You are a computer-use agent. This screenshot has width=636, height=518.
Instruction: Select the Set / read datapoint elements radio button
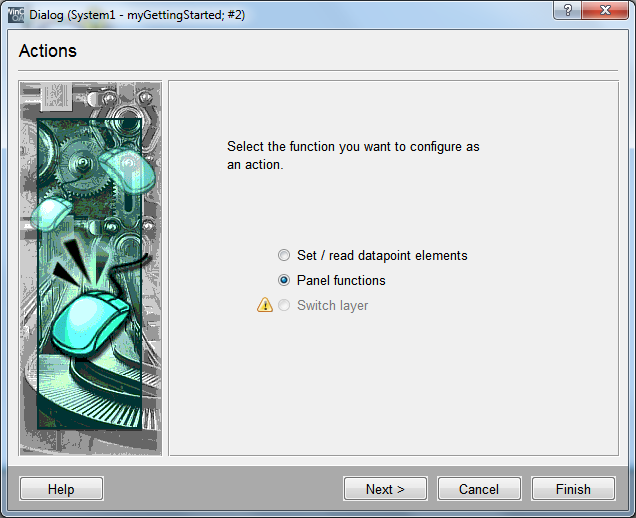285,255
